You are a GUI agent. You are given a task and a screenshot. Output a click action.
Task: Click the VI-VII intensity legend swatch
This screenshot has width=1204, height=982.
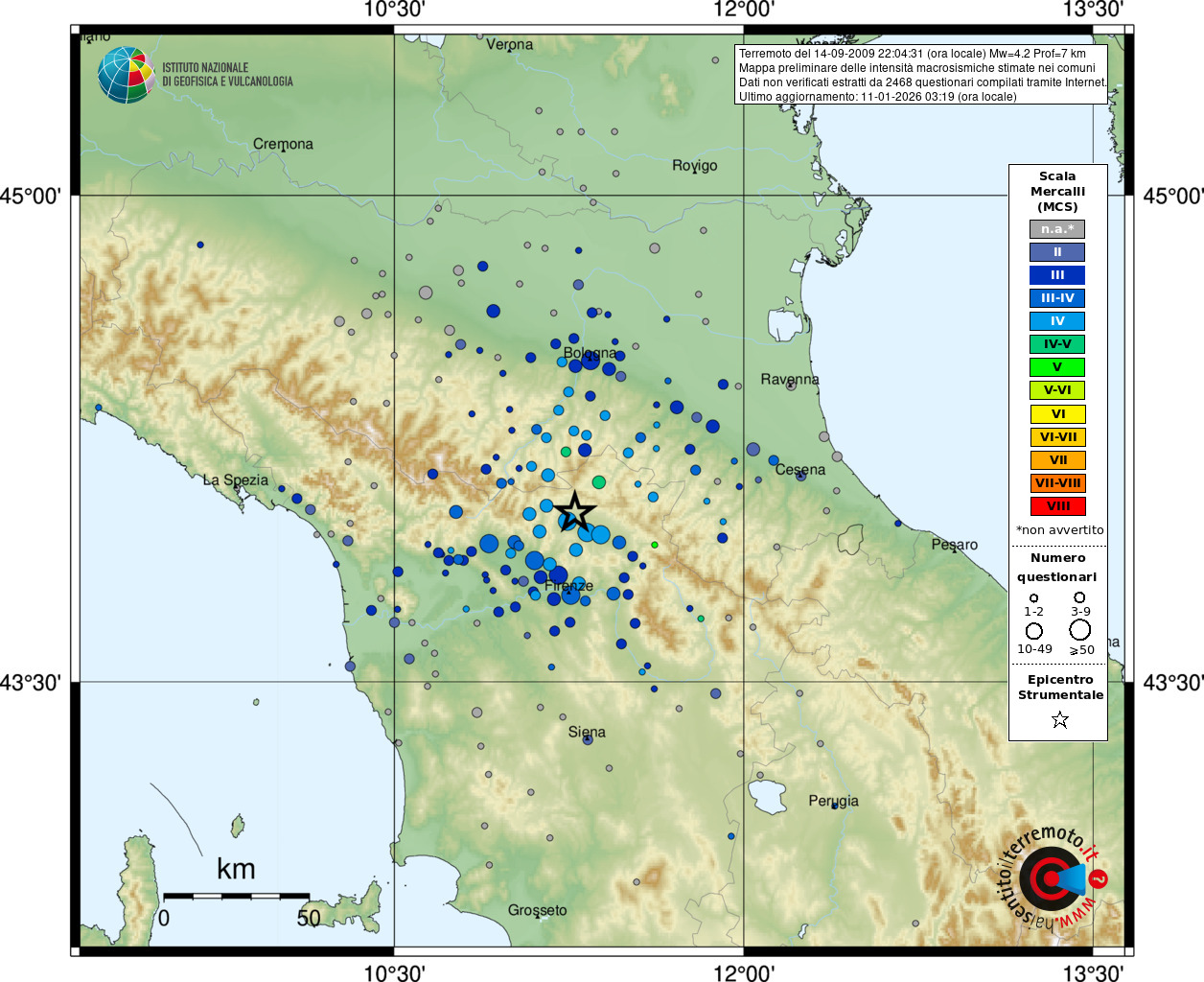[1057, 437]
